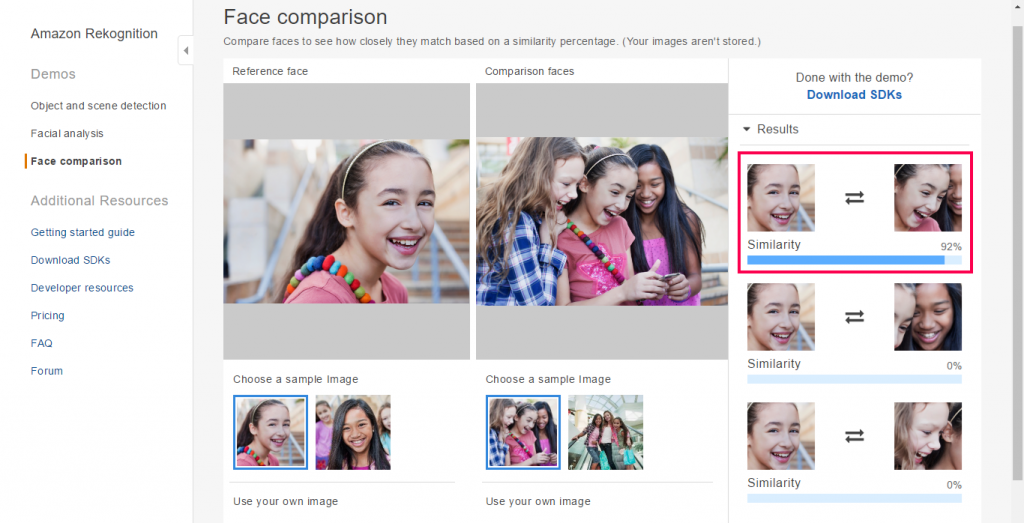Click the 92% similarity progress bar
This screenshot has height=523, width=1024.
854,260
